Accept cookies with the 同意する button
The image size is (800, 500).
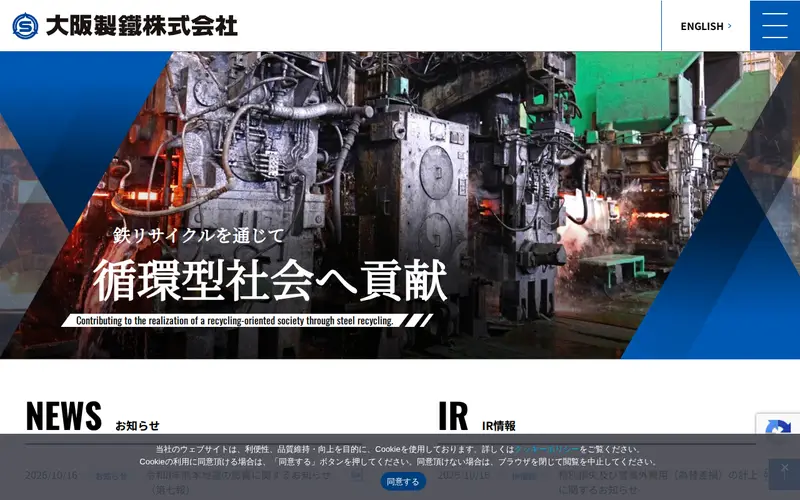(x=403, y=481)
